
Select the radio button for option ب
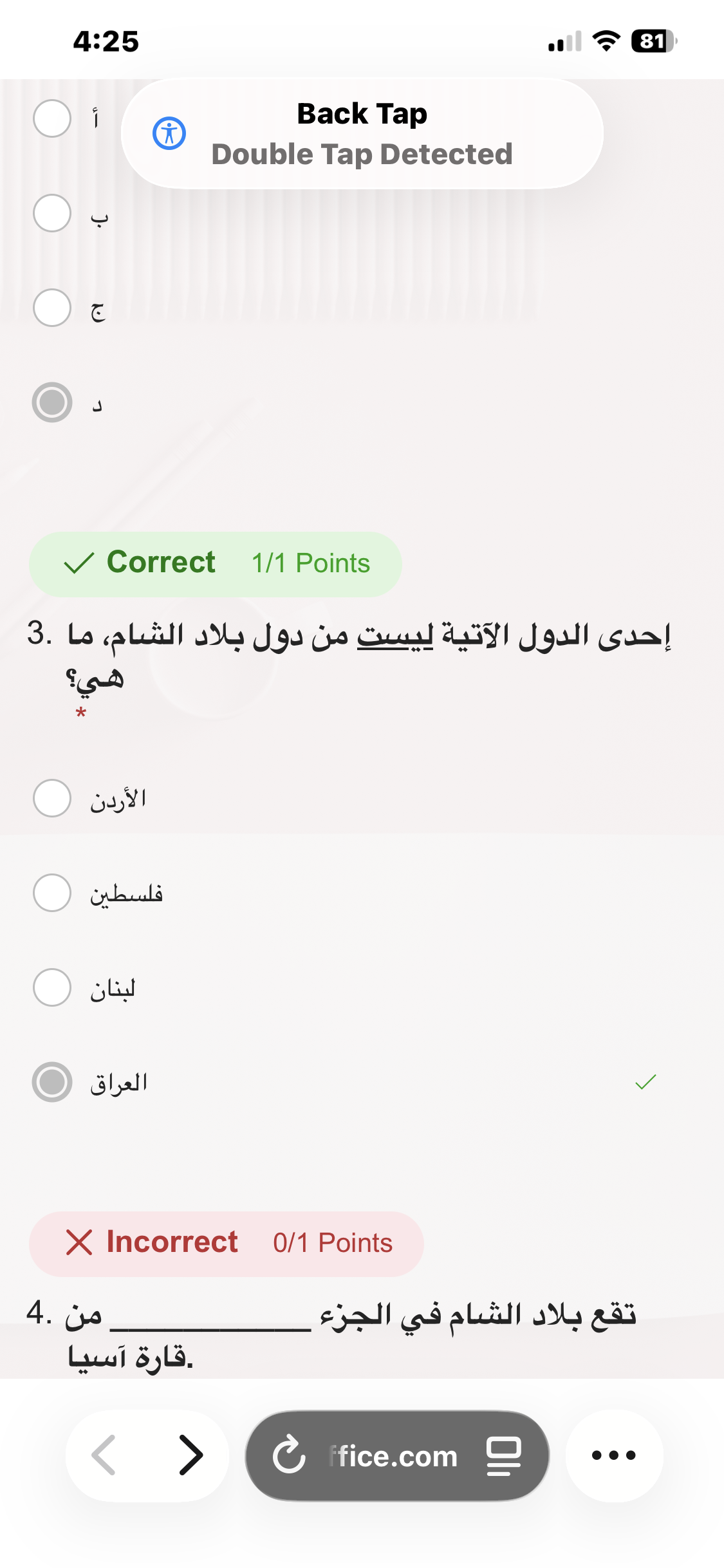(x=52, y=213)
